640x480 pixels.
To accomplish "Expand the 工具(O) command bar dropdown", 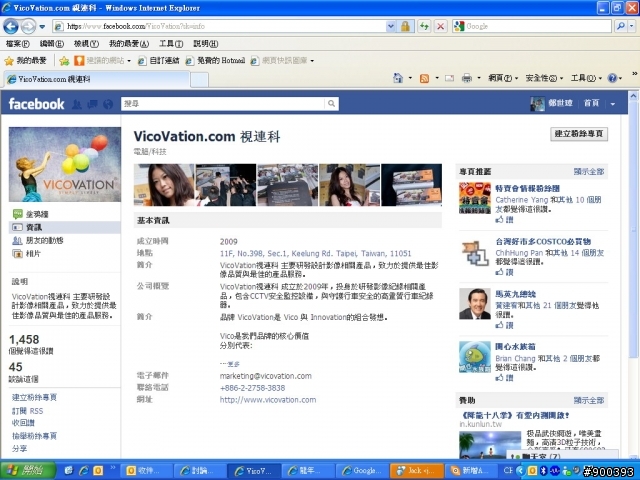I will click(x=586, y=78).
